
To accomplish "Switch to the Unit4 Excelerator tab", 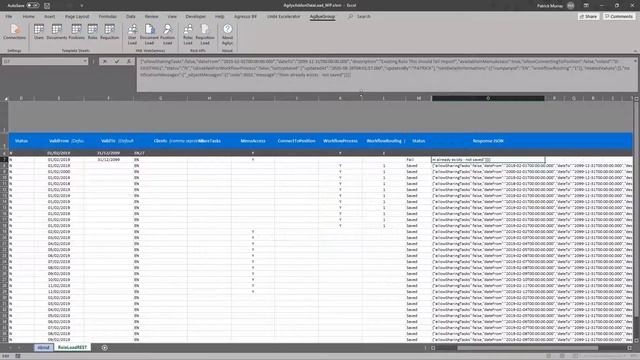I will pyautogui.click(x=283, y=16).
